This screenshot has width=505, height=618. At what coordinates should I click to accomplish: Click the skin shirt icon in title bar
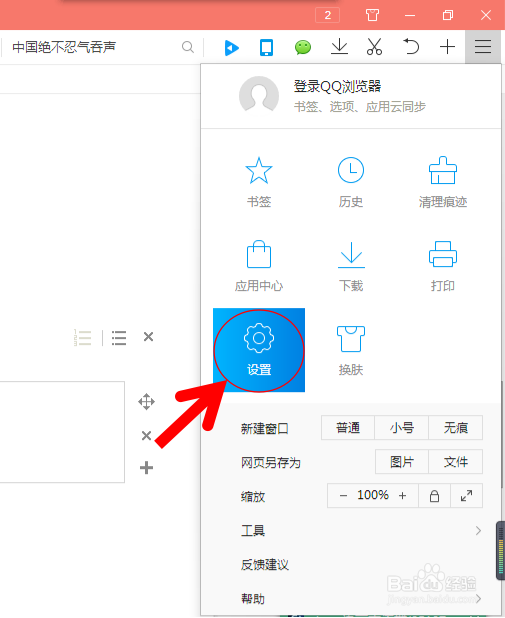[x=372, y=15]
